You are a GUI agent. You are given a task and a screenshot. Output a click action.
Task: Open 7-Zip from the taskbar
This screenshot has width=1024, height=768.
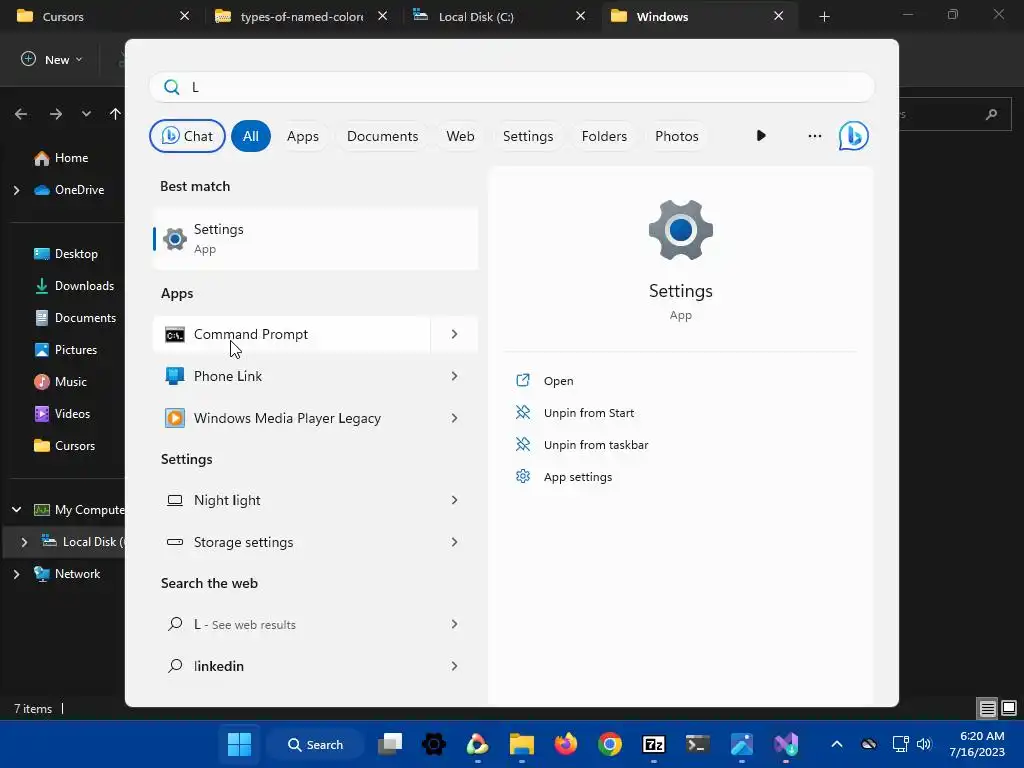[654, 744]
